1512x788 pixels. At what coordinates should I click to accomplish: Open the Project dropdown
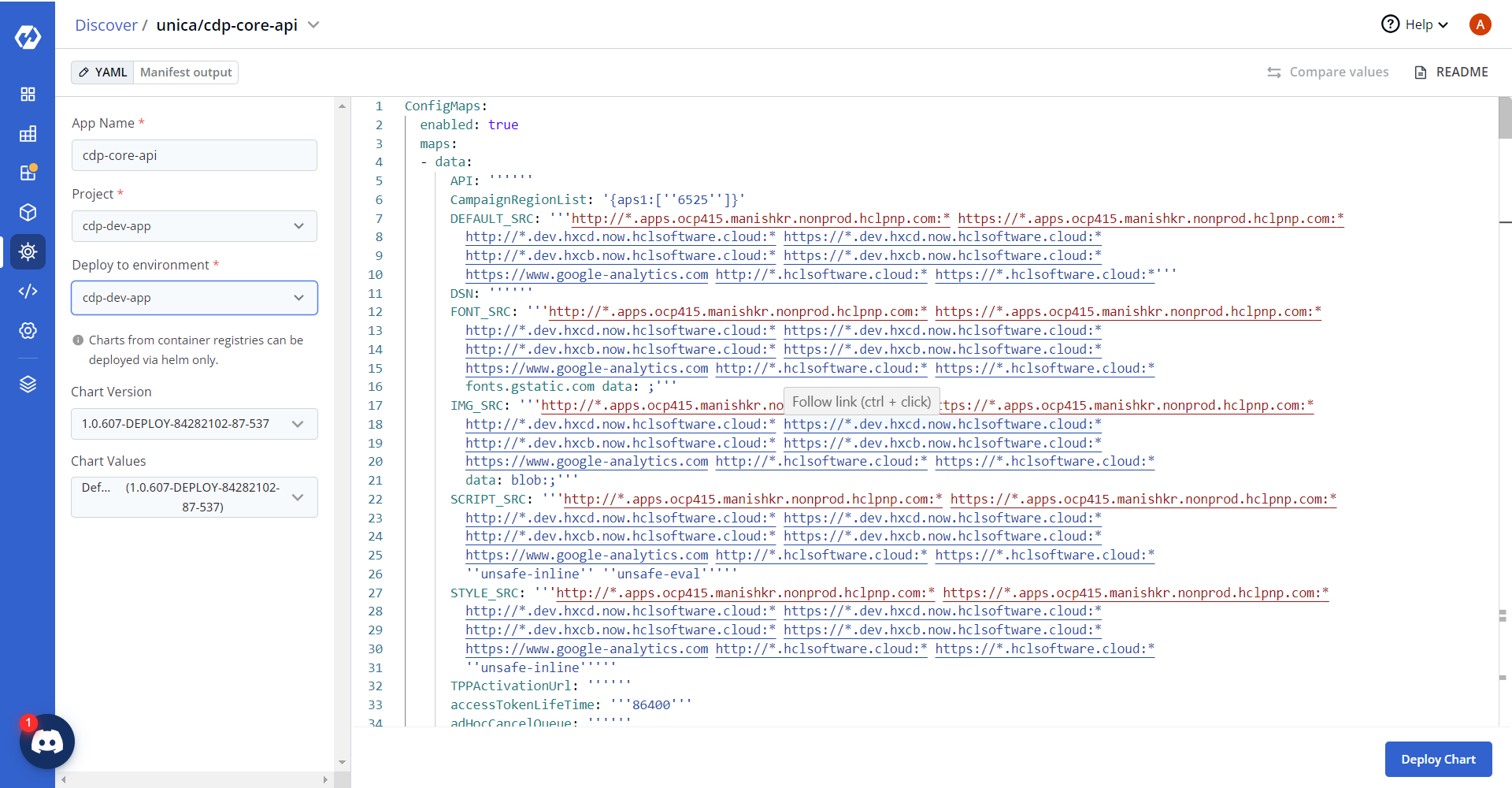pos(195,226)
